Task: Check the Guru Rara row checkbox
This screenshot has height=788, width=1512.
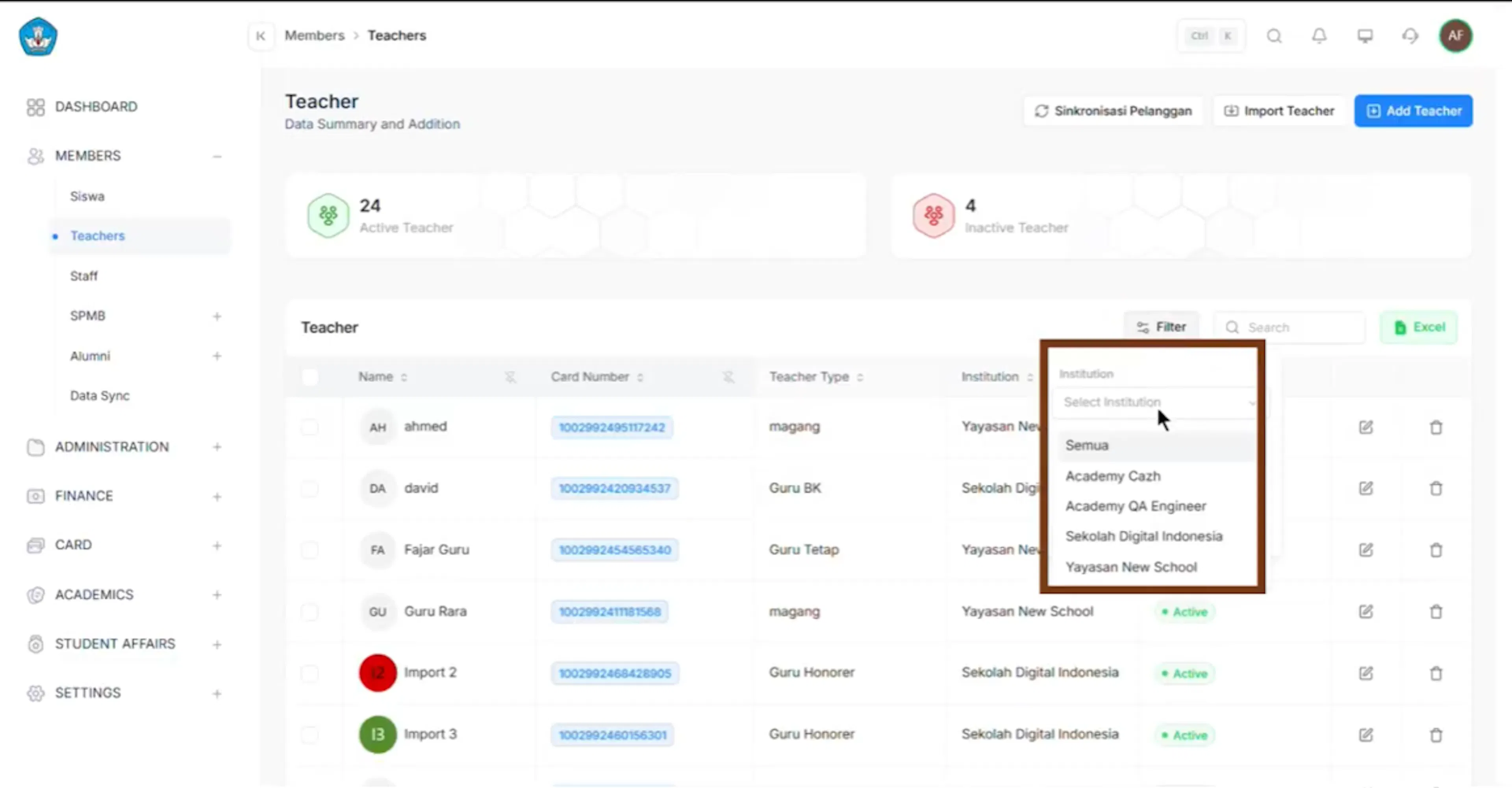Action: pos(310,611)
